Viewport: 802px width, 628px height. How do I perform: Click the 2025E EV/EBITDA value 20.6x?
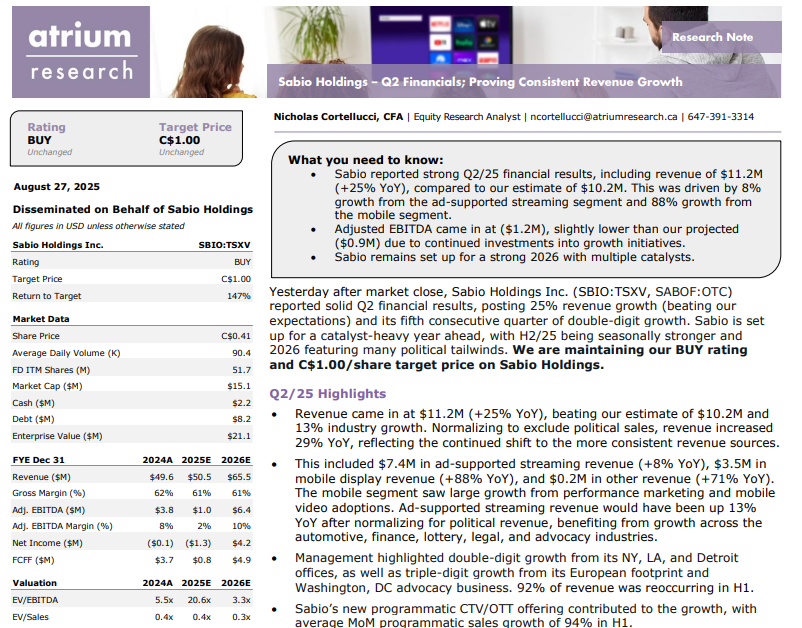tap(199, 600)
